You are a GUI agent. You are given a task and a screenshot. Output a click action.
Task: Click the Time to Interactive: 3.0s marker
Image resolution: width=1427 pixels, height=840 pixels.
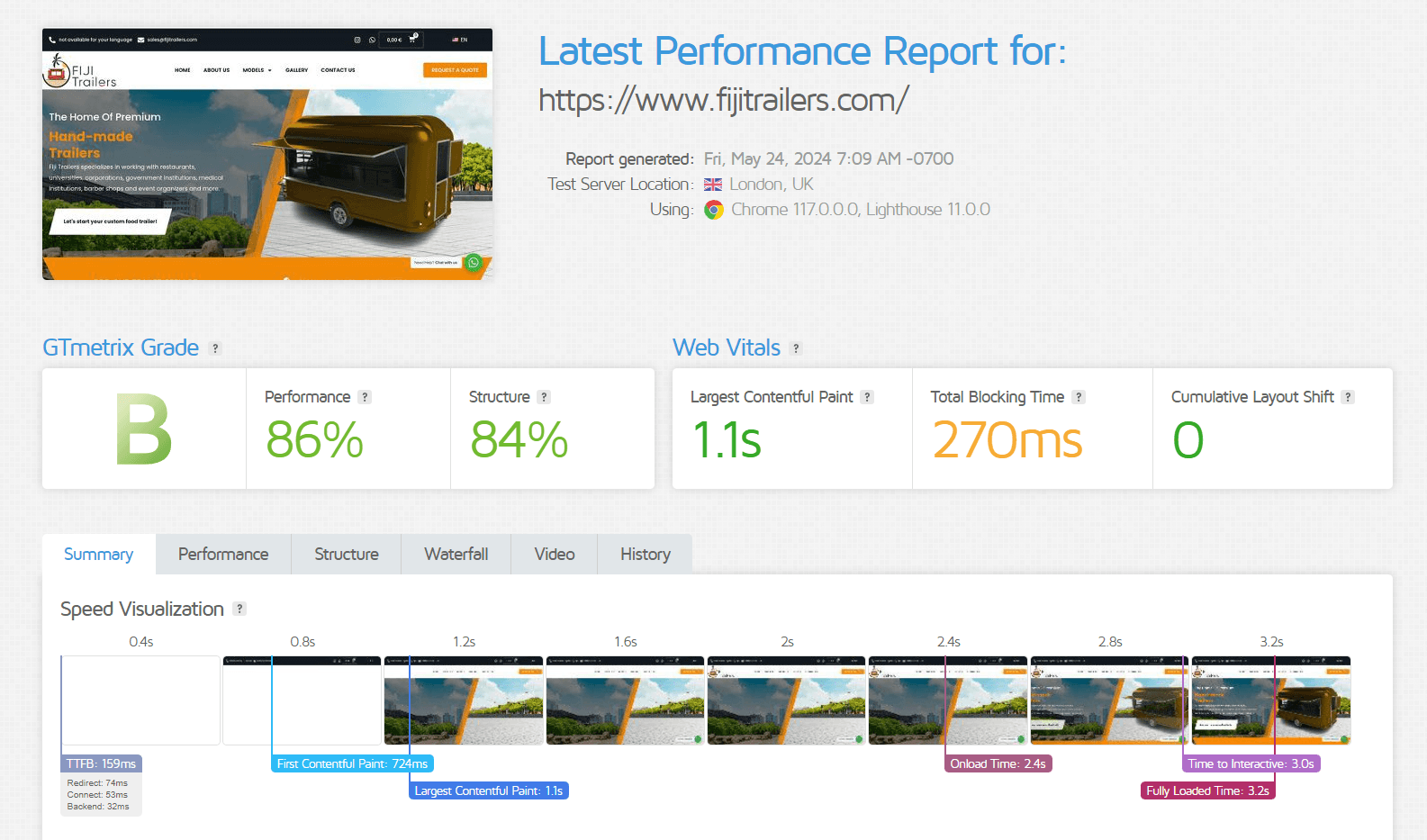[x=1251, y=763]
